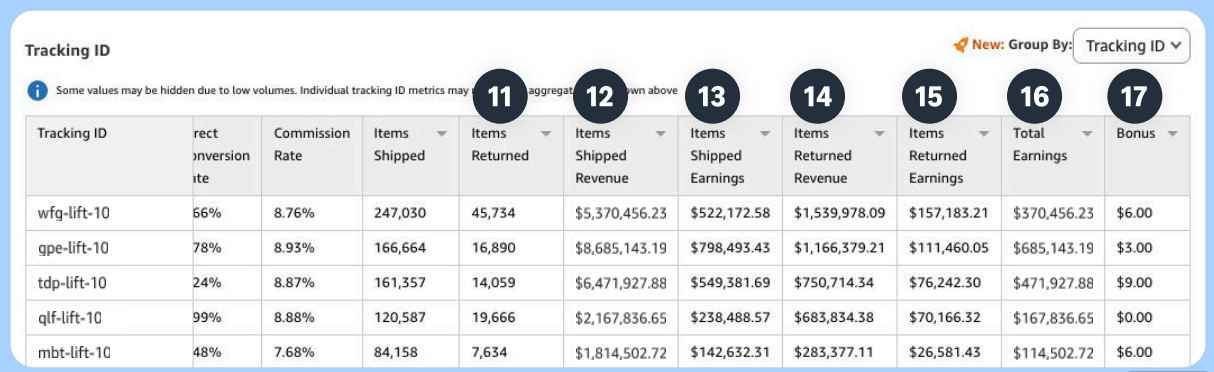
Task: Click the $142,632.31 shipped earnings cell
Action: click(x=730, y=352)
